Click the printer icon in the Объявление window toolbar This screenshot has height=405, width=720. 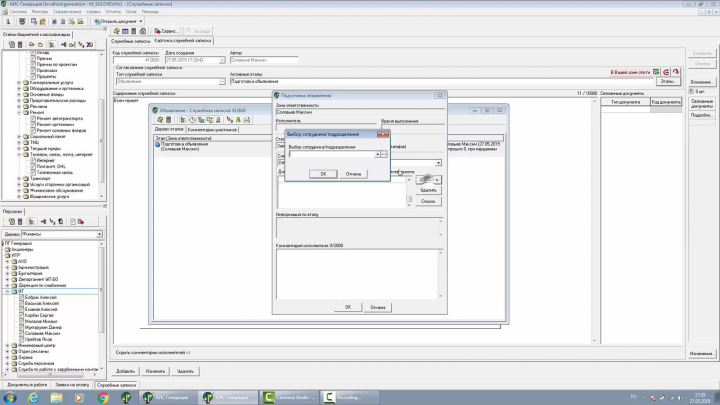pyautogui.click(x=247, y=120)
